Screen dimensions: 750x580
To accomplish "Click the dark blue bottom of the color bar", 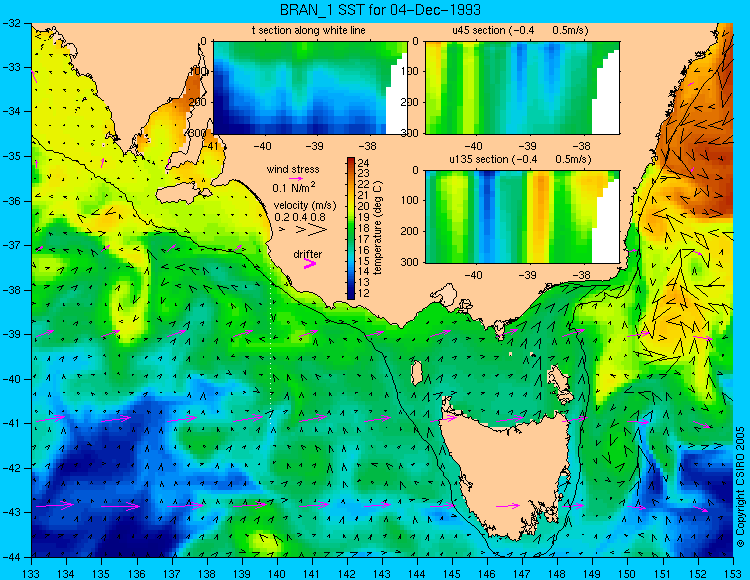I will [x=351, y=295].
